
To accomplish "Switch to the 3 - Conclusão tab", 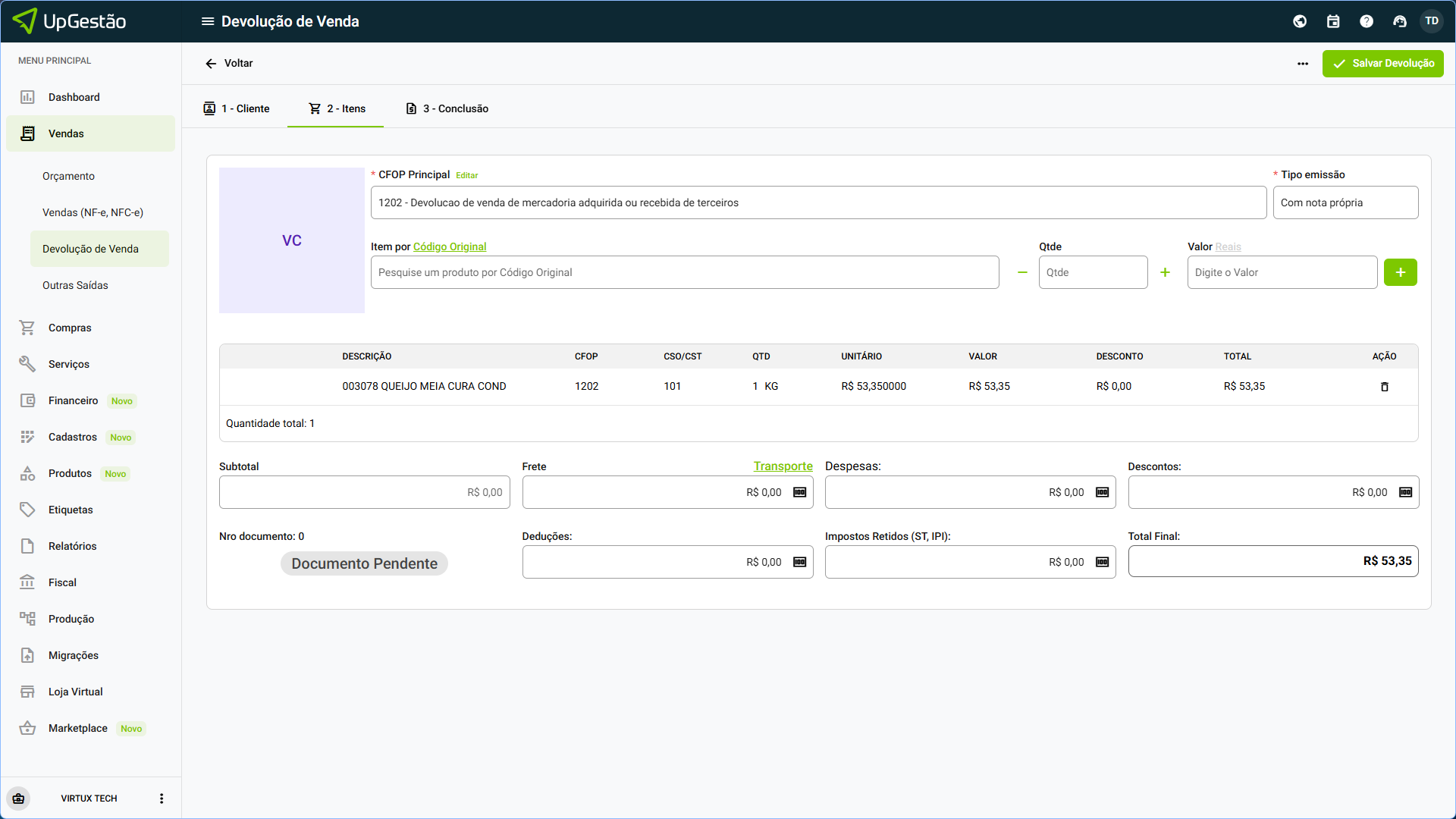I will (447, 108).
